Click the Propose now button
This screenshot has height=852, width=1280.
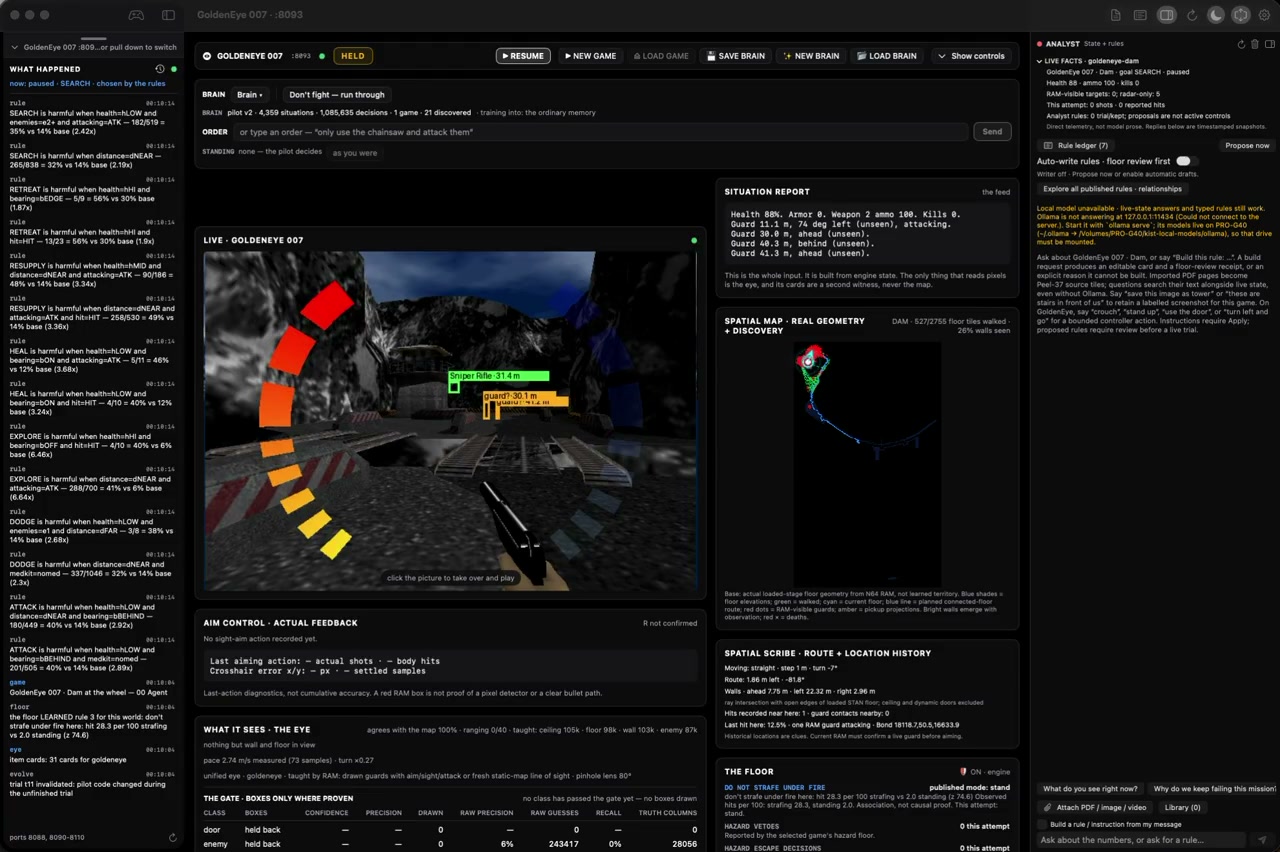click(x=1247, y=146)
